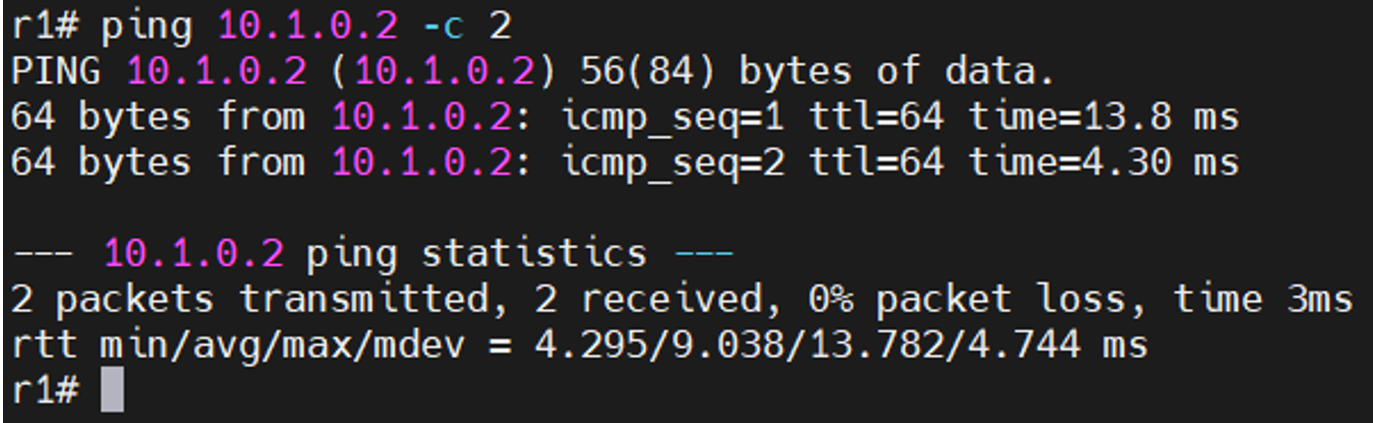Click the IP address in the statistics header

193,254
